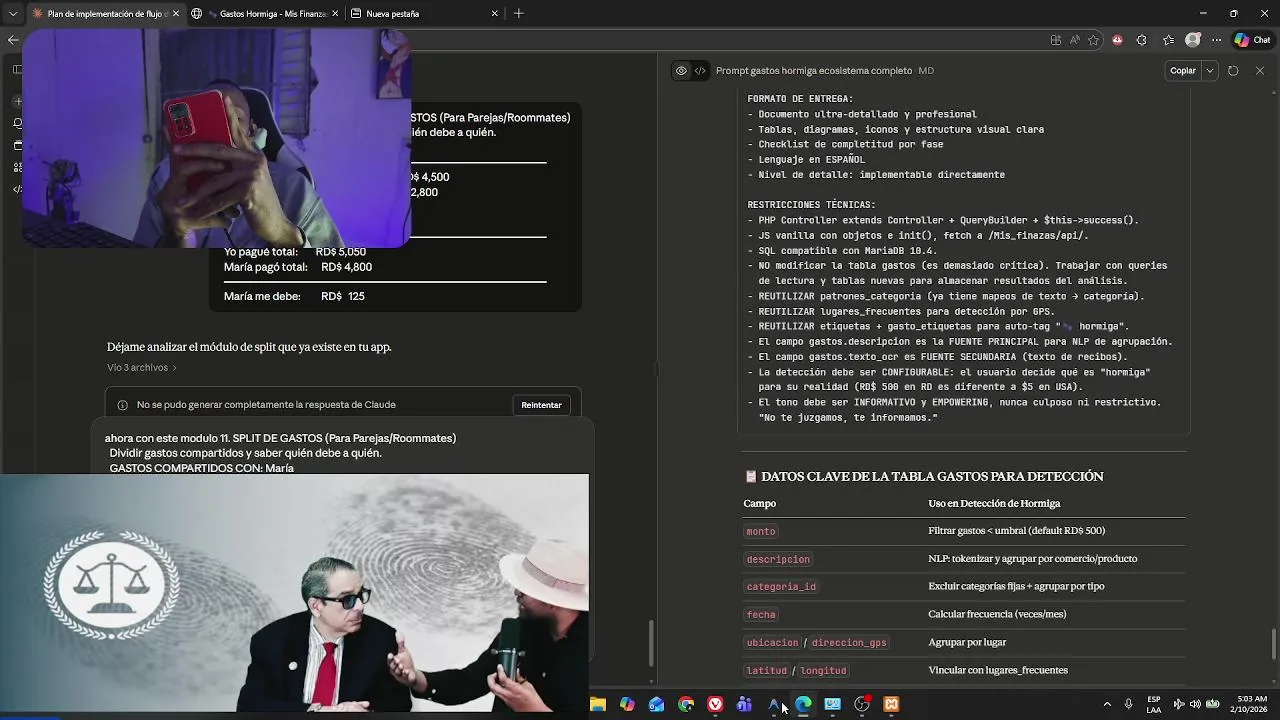Close the Gastos Hormiga tab

coord(334,14)
